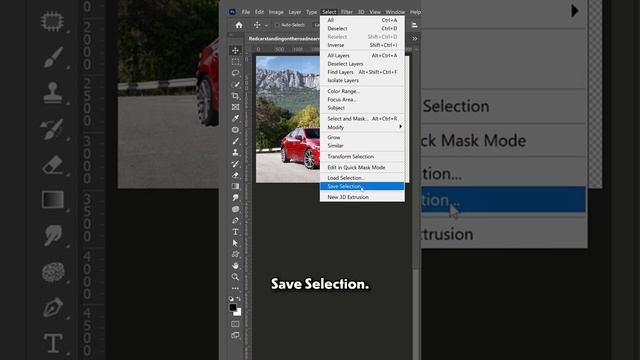Reset default foreground and background colors icon
Viewport: 640px width, 360px height.
coord(231,299)
